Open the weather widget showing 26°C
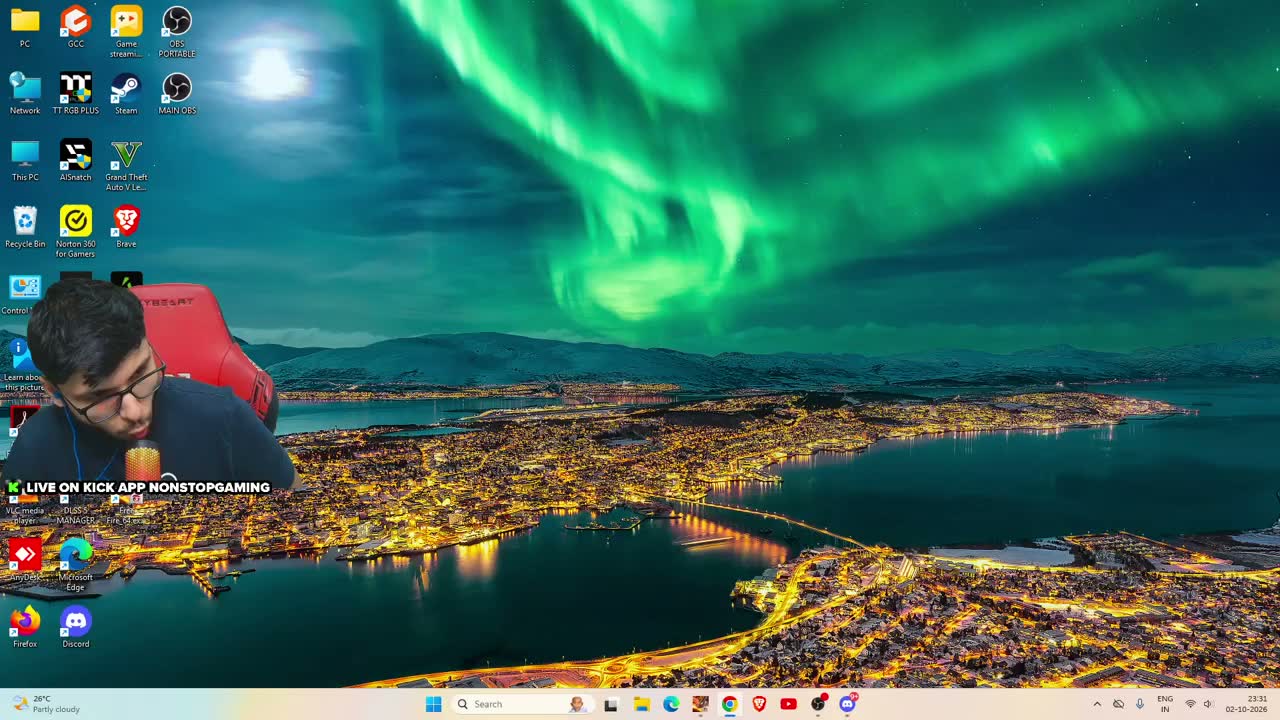Image resolution: width=1280 pixels, height=720 pixels. point(46,704)
